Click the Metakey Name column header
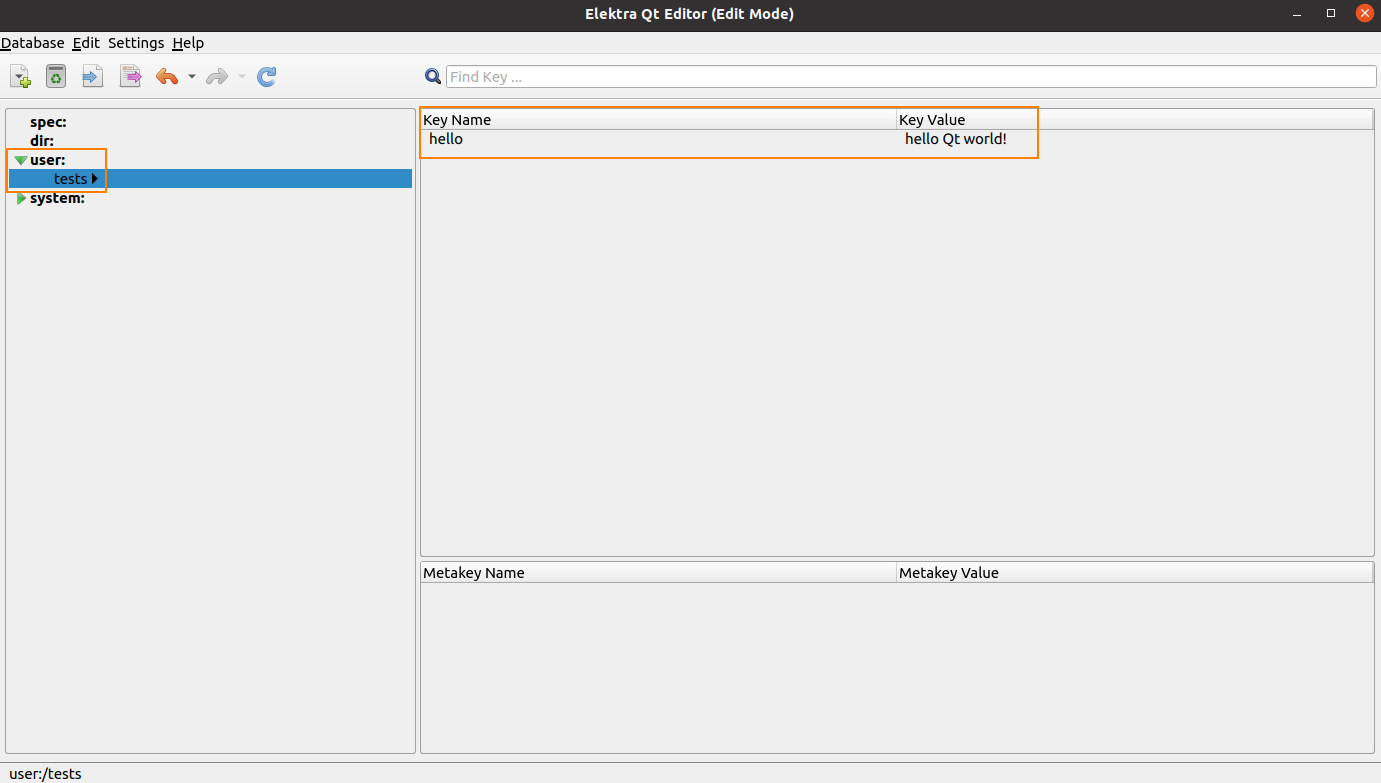The image size is (1381, 783). tap(658, 573)
